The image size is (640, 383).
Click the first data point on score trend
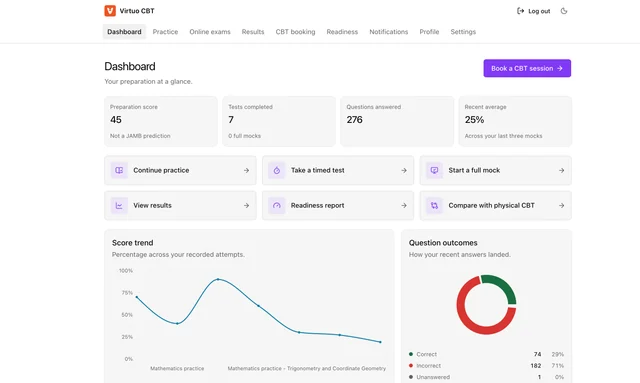pyautogui.click(x=136, y=297)
